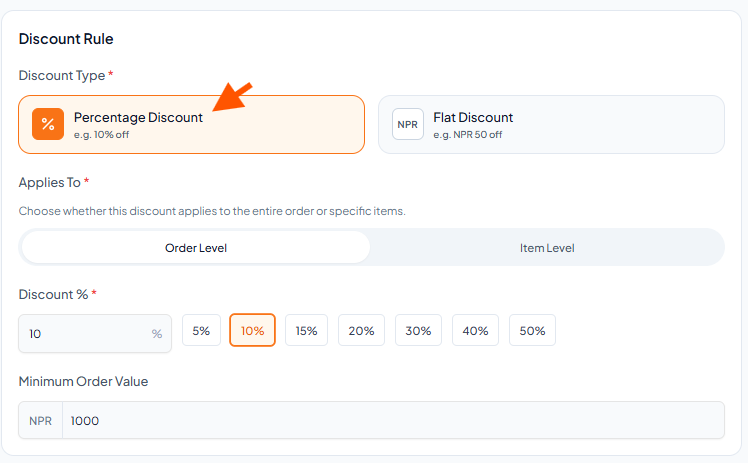The height and width of the screenshot is (463, 748).
Task: Click the NPR prefix of Minimum Order Value
Action: (41, 421)
